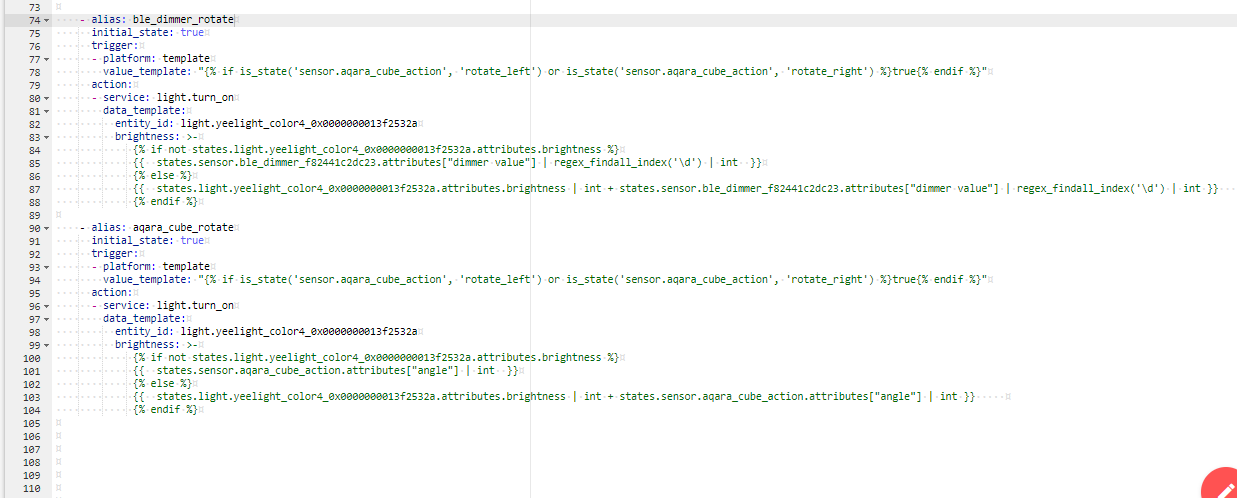
Task: Collapse the fold arrow at line 74
Action: point(47,20)
